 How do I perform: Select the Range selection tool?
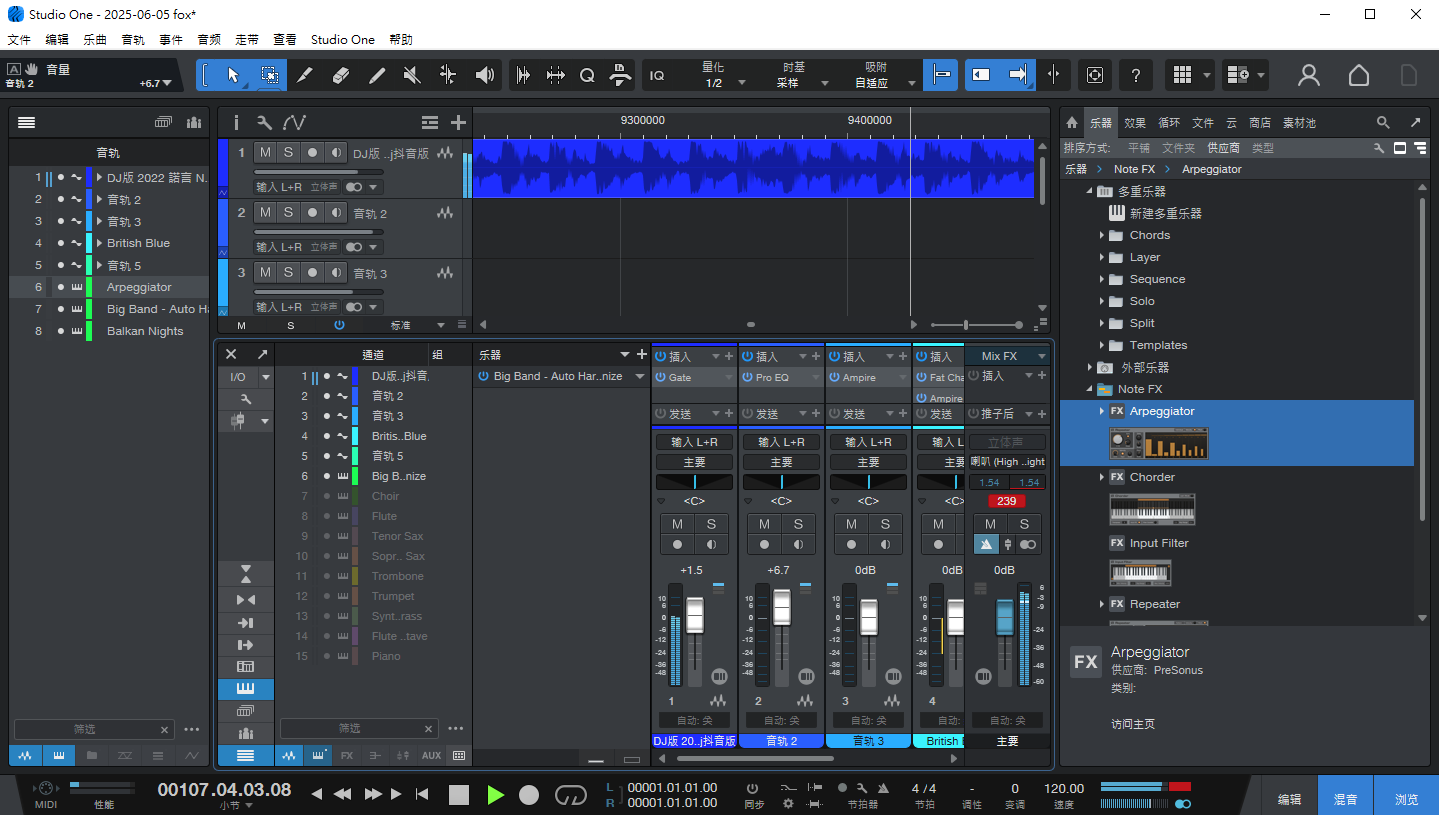point(269,75)
